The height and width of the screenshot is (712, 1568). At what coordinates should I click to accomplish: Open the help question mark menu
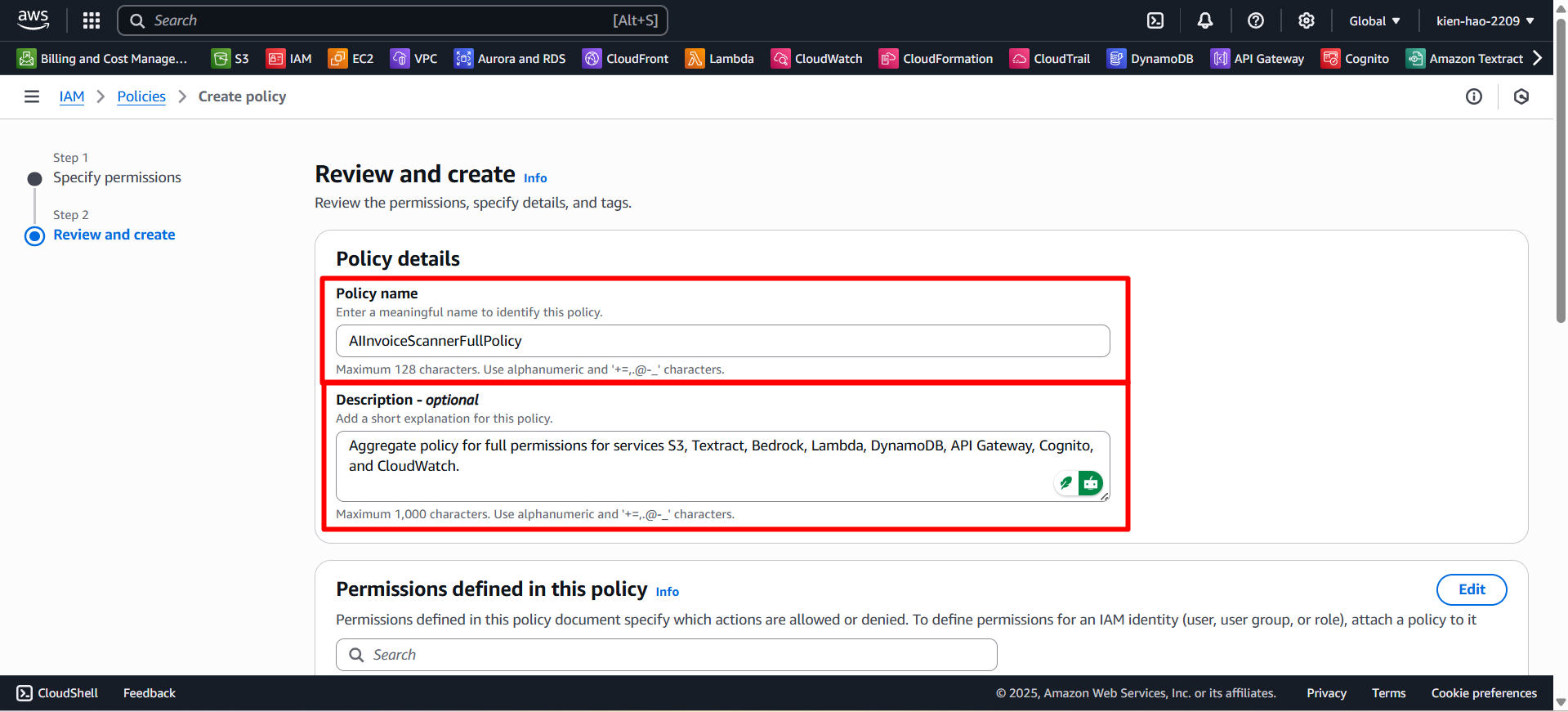(1256, 20)
